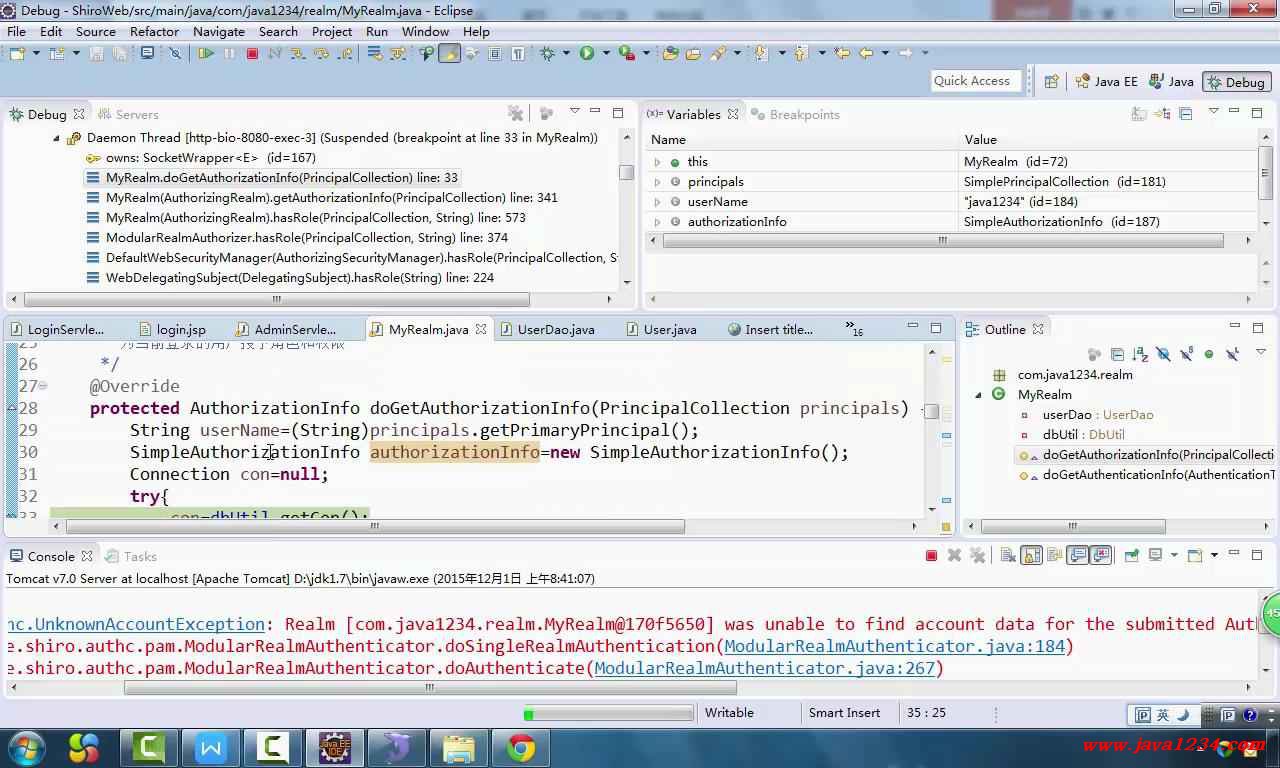Click the green bug Debug launch icon

(547, 53)
